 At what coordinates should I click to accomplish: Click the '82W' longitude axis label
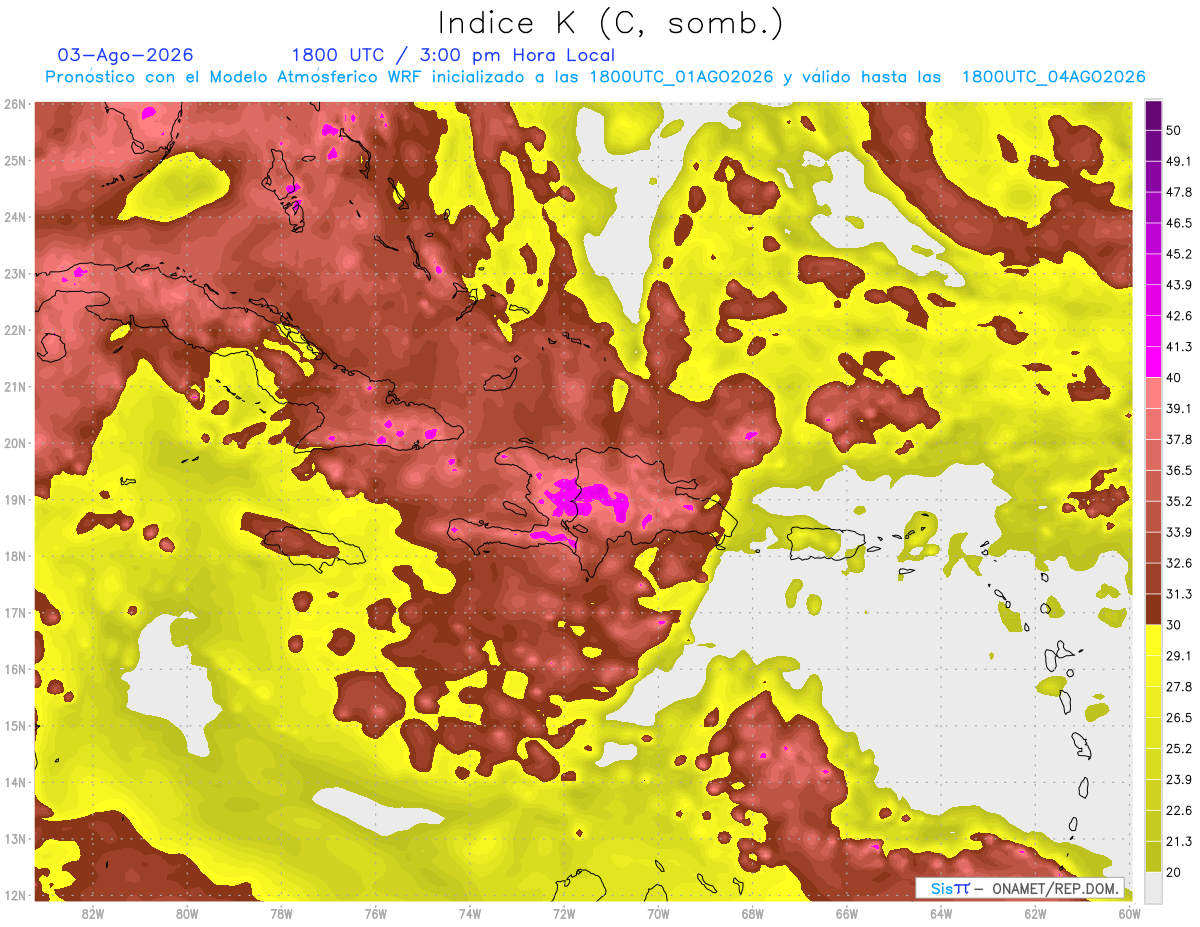93,913
